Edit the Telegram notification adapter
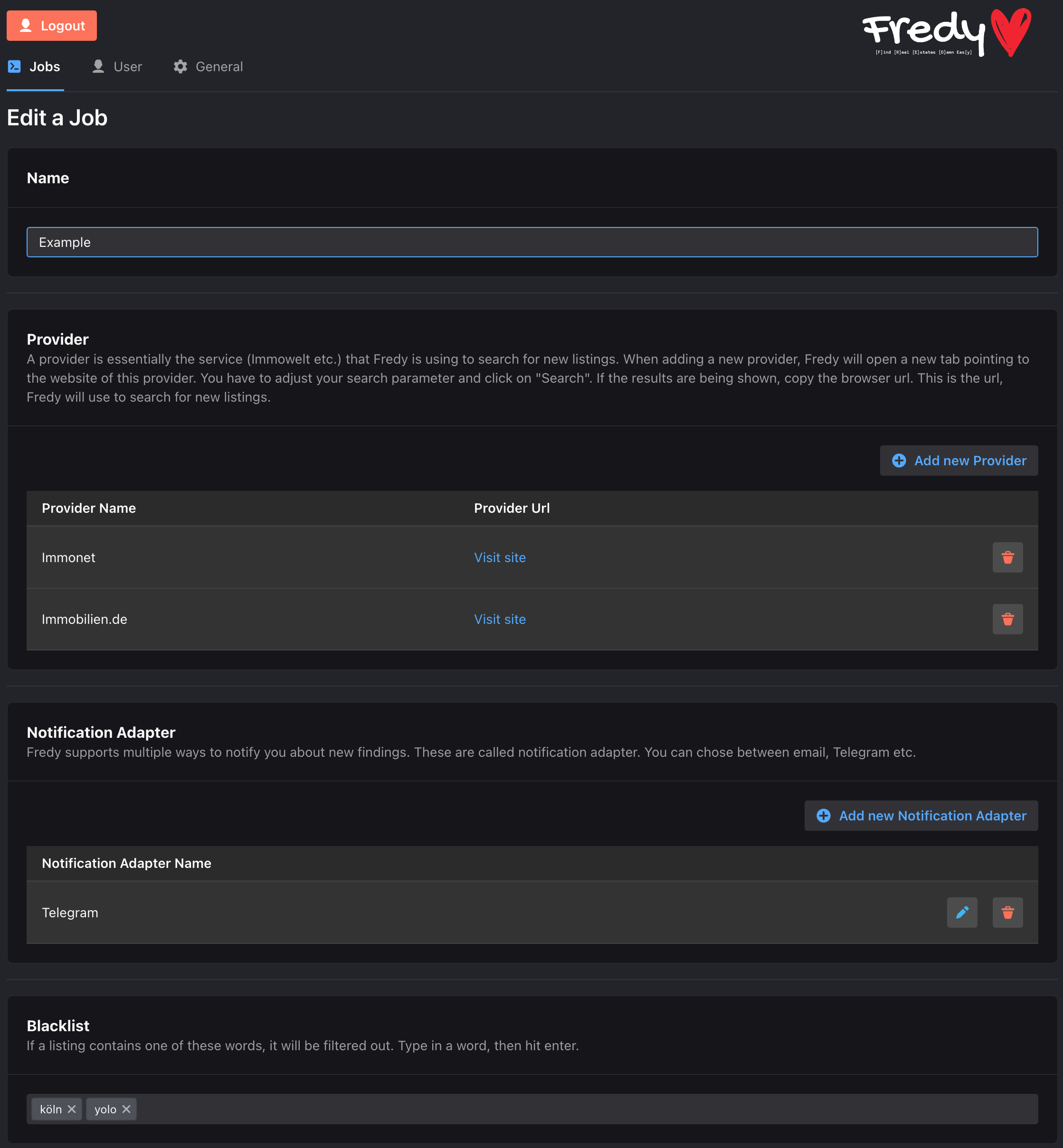 tap(962, 913)
